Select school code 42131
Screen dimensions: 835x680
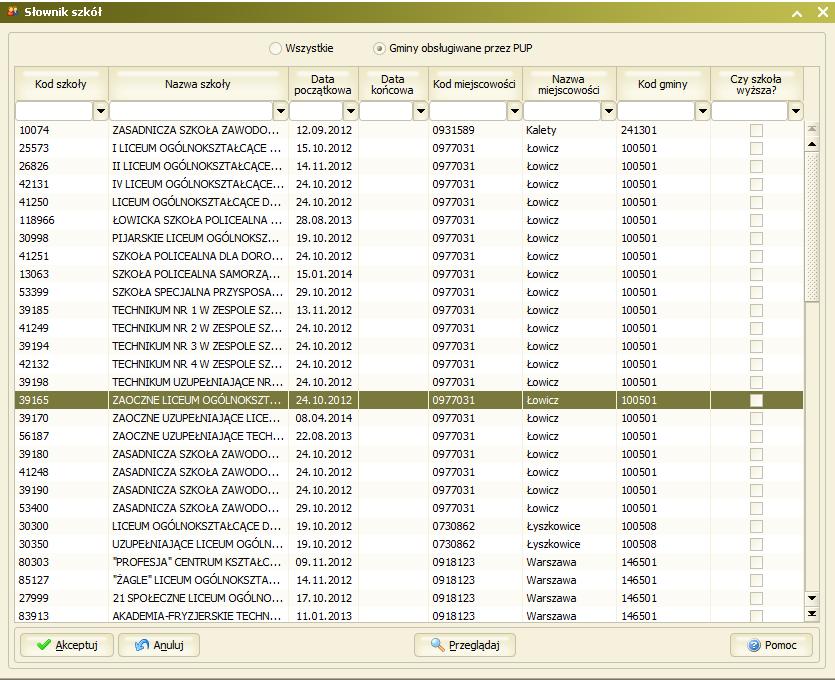tap(34, 185)
